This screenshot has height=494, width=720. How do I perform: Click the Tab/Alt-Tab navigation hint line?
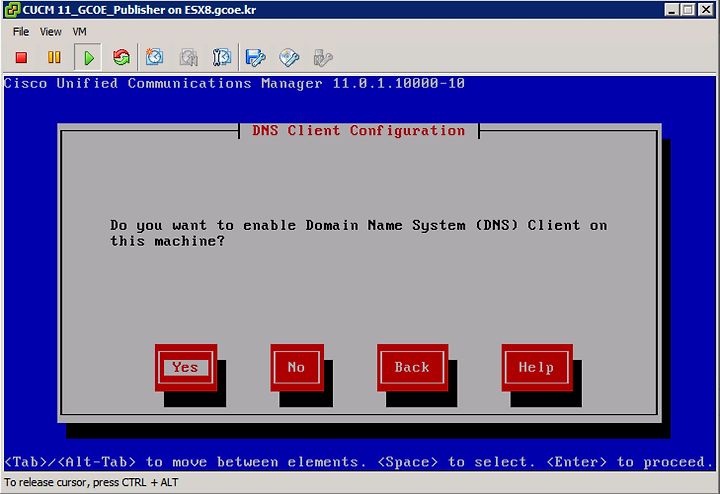coord(359,462)
